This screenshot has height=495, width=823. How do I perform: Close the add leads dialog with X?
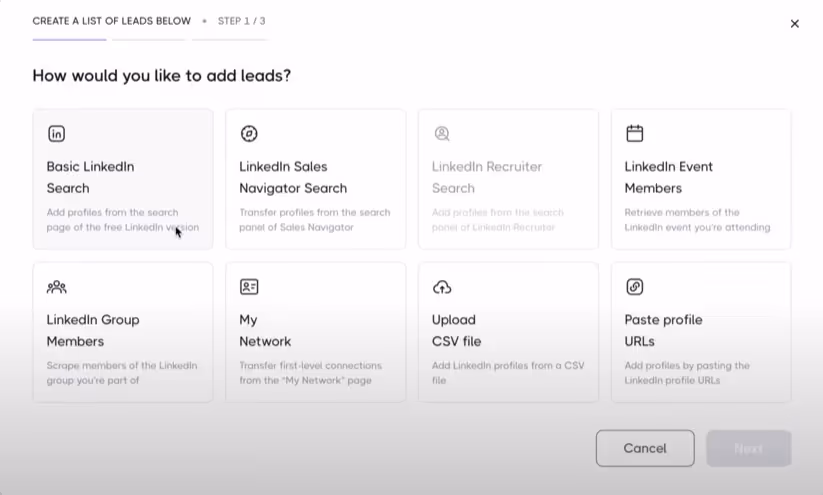tap(795, 24)
